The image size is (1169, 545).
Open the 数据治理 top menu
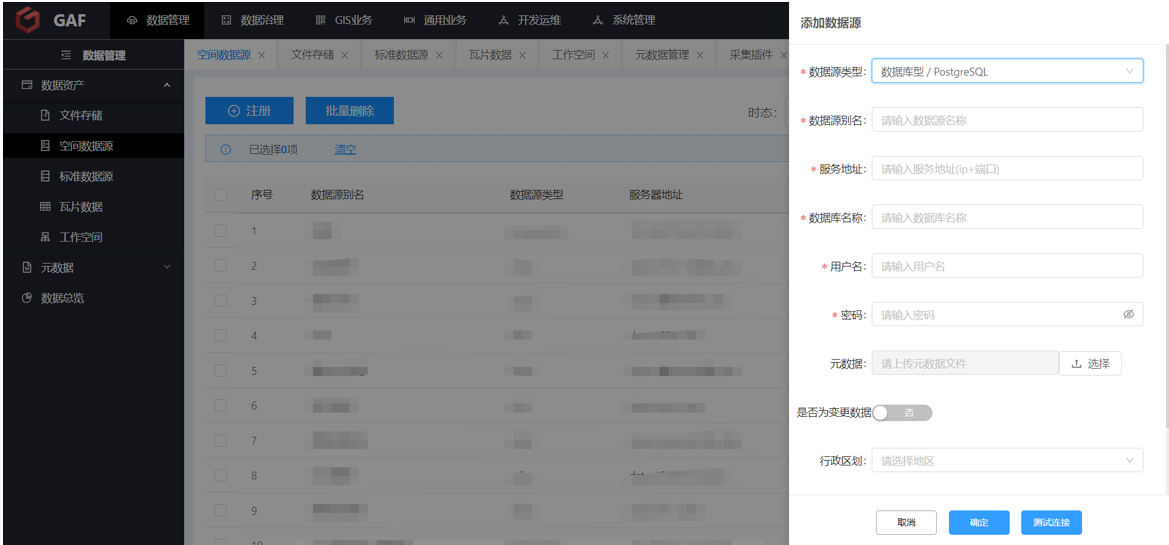tap(252, 20)
